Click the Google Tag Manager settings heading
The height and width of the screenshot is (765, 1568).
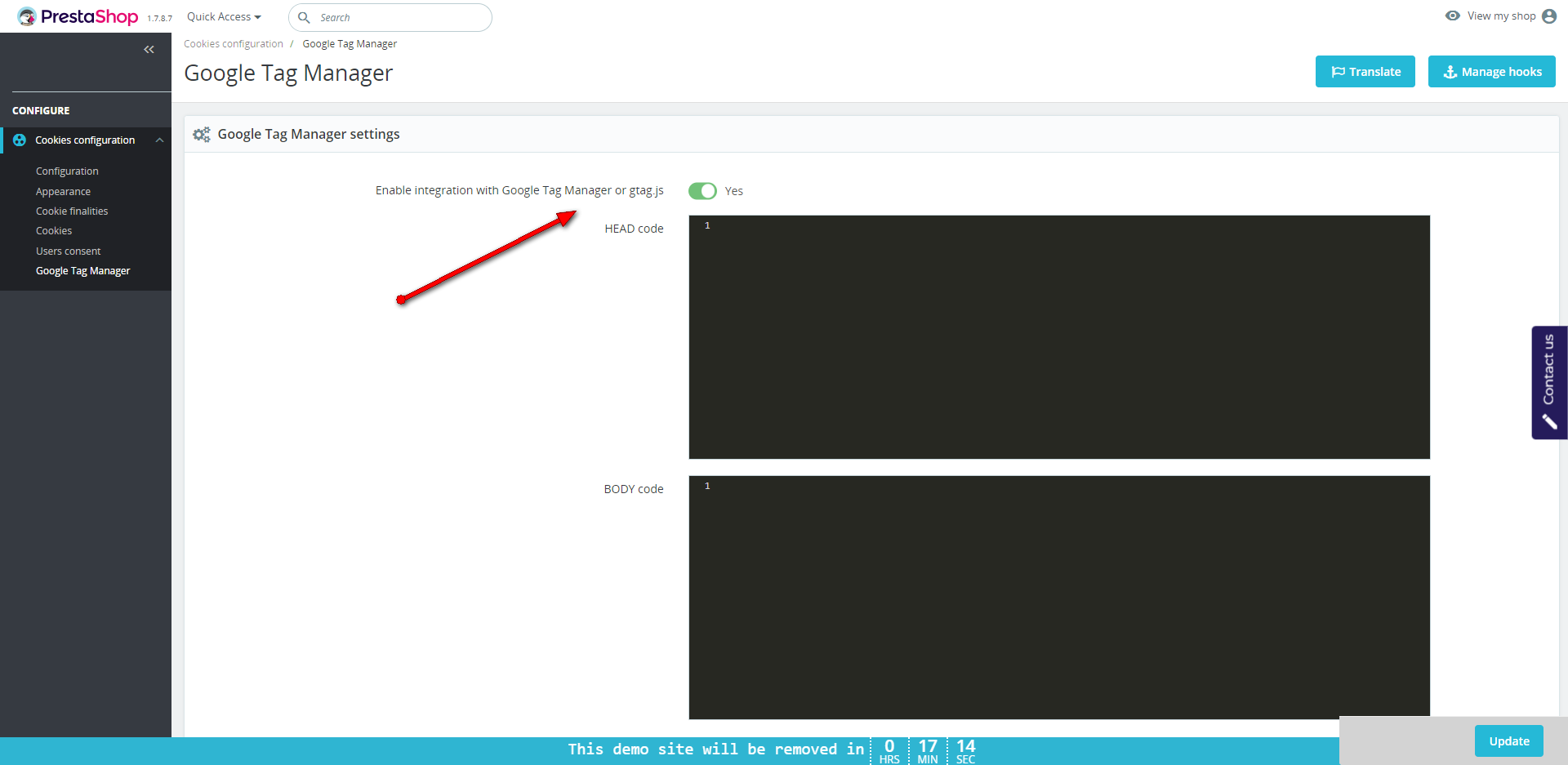pyautogui.click(x=309, y=134)
